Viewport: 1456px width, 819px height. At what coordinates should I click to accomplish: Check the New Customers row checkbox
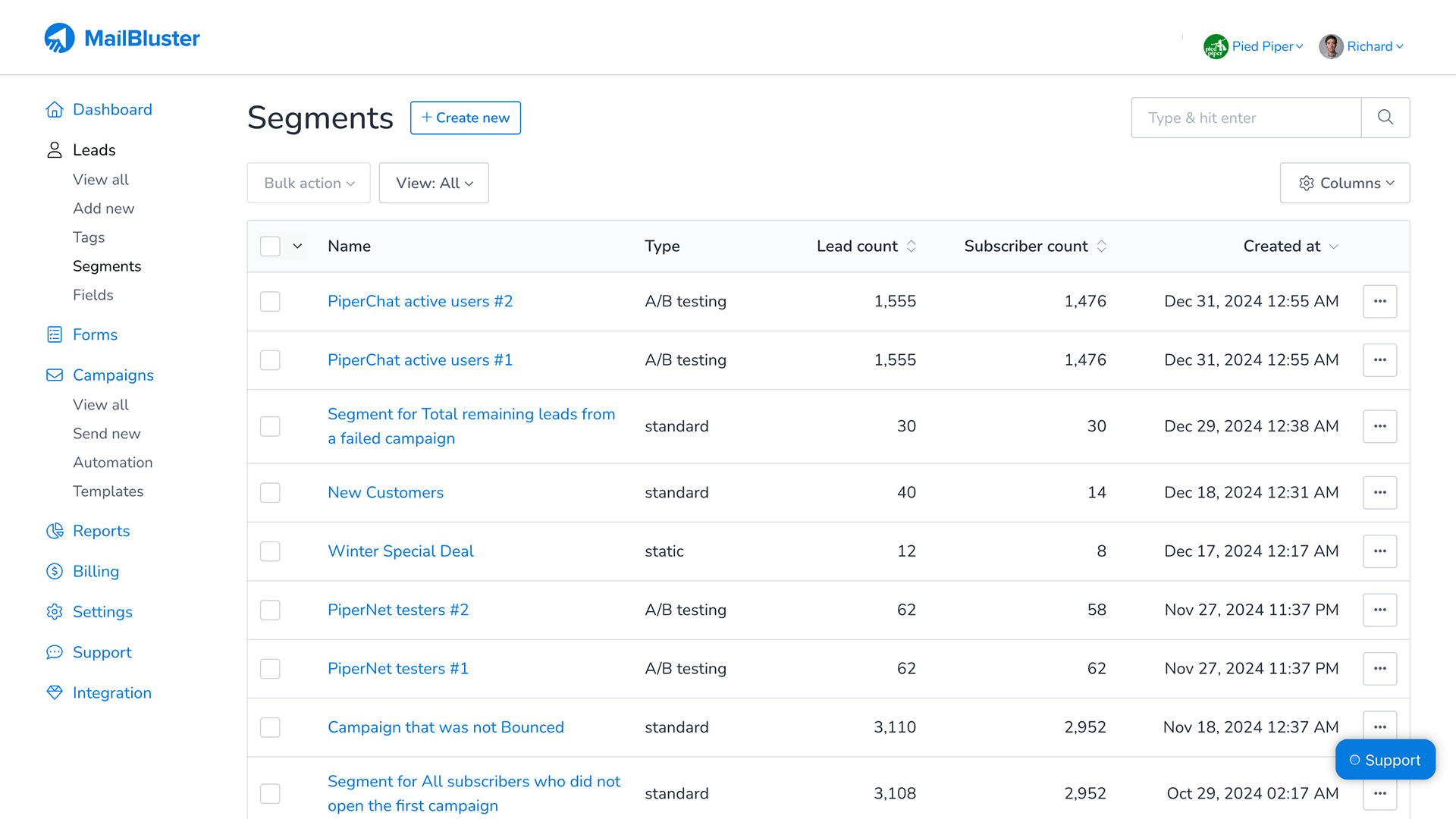[x=270, y=493]
